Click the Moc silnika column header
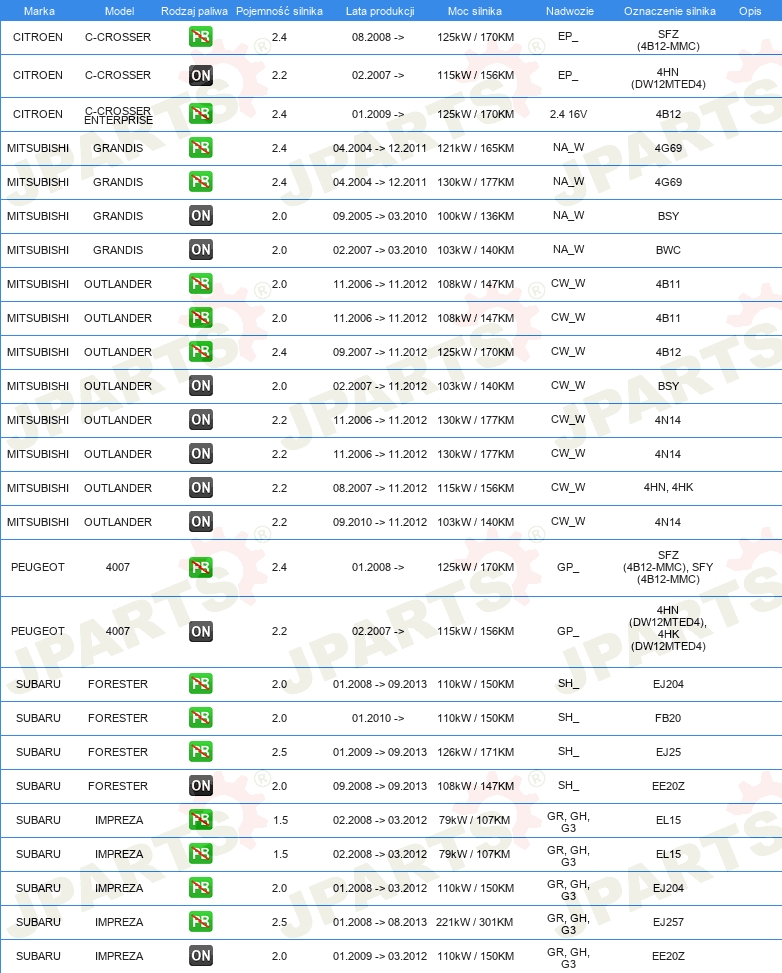Viewport: 782px width, 973px height. 475,11
